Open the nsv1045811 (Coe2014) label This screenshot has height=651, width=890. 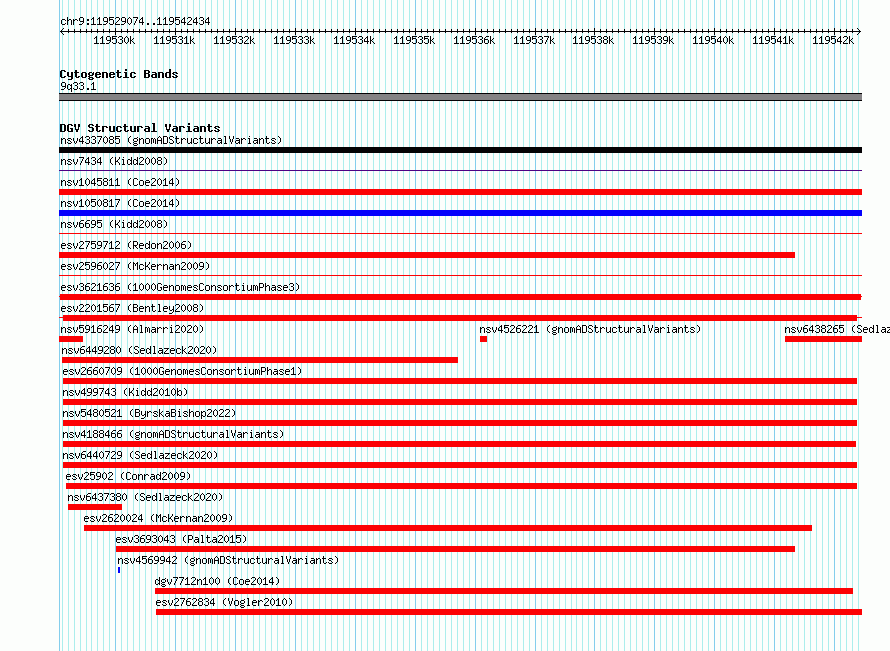point(120,182)
